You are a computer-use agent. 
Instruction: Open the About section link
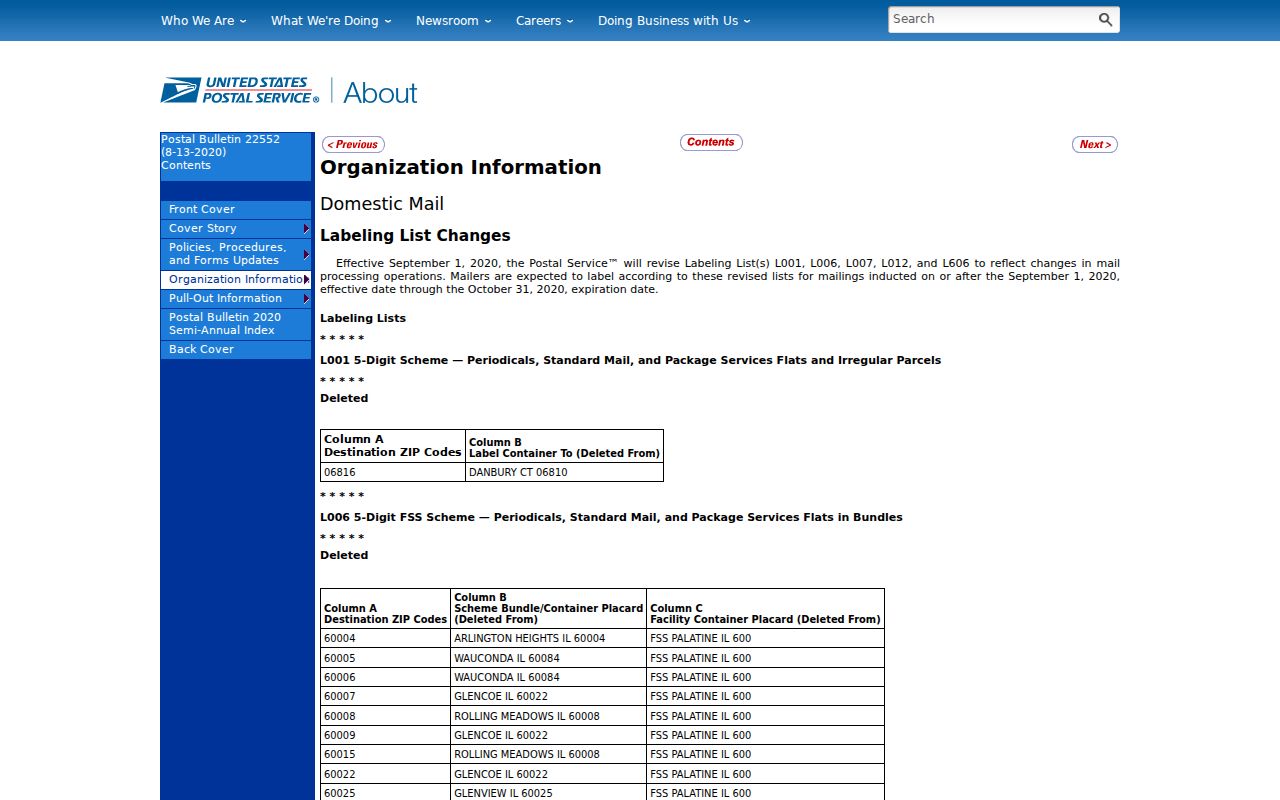point(380,92)
